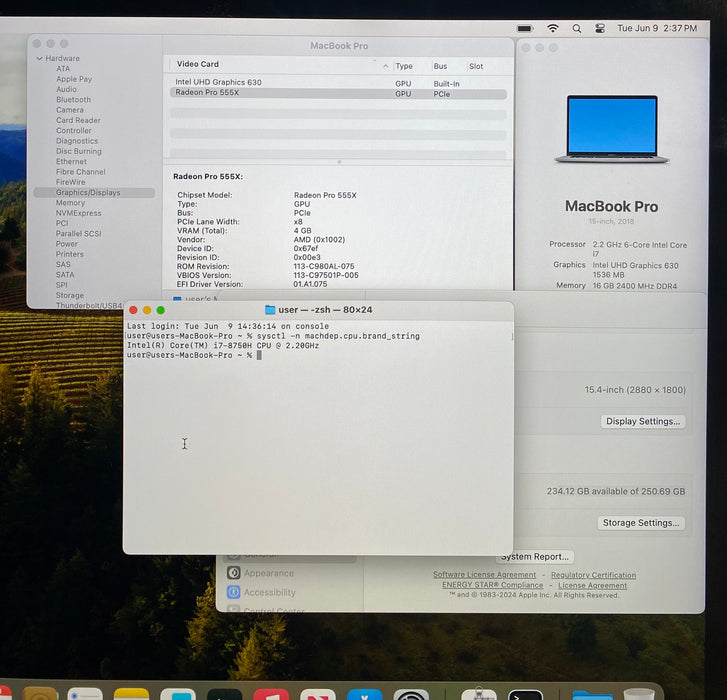Select Accessibility in System Settings sidebar
Viewport: 727px width, 700px height.
coord(269,592)
